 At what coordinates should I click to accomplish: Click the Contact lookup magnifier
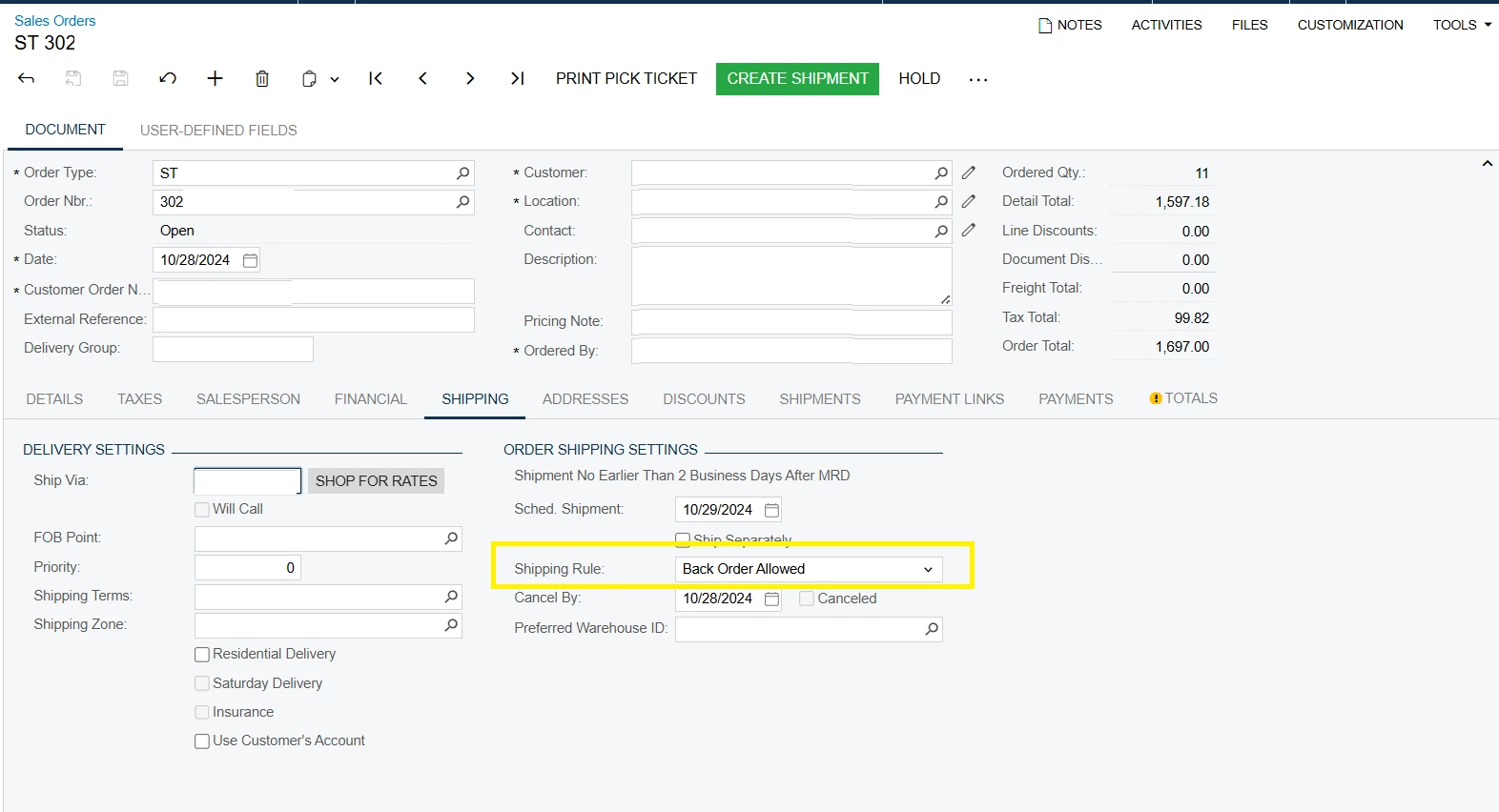(941, 231)
